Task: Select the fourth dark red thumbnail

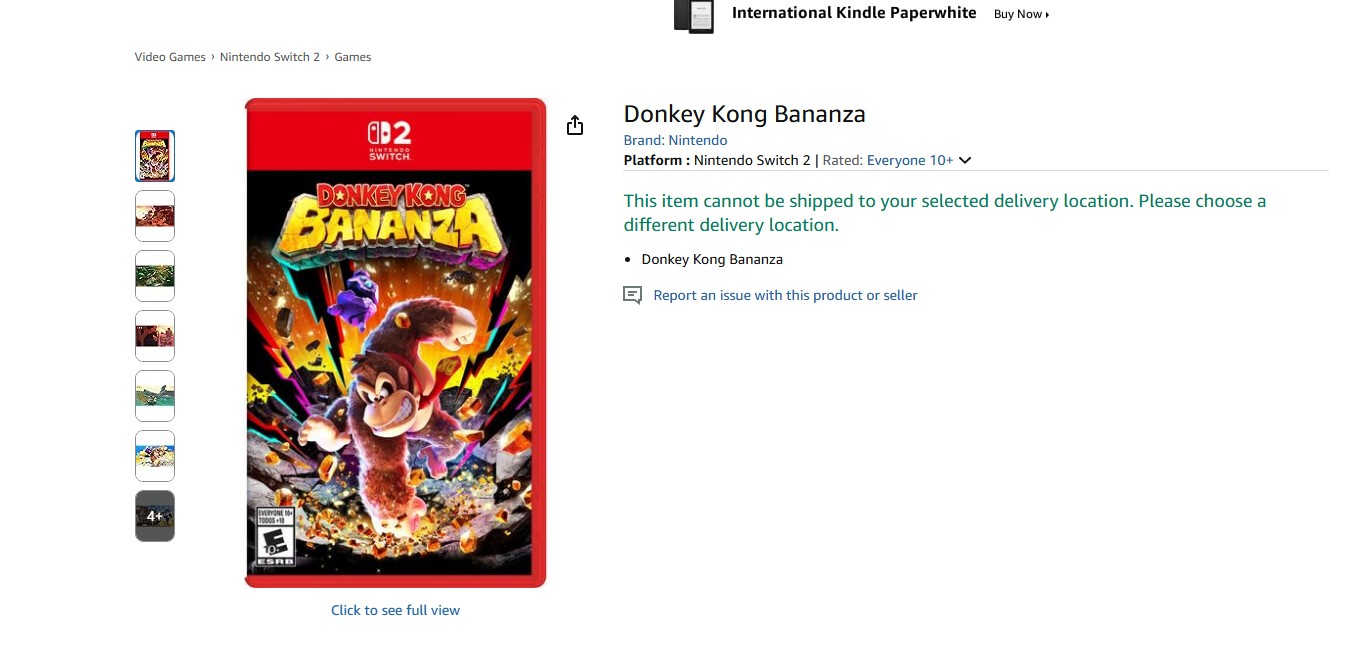Action: coord(155,336)
